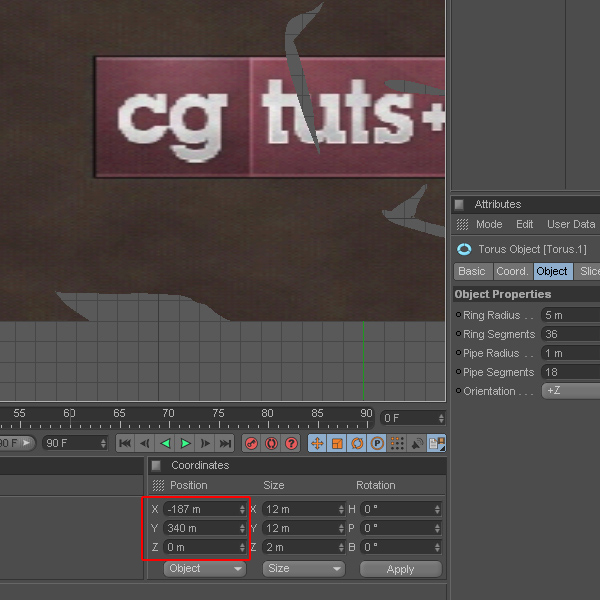This screenshot has height=600, width=600.
Task: Click the red question mark keyframe selection icon
Action: (291, 443)
